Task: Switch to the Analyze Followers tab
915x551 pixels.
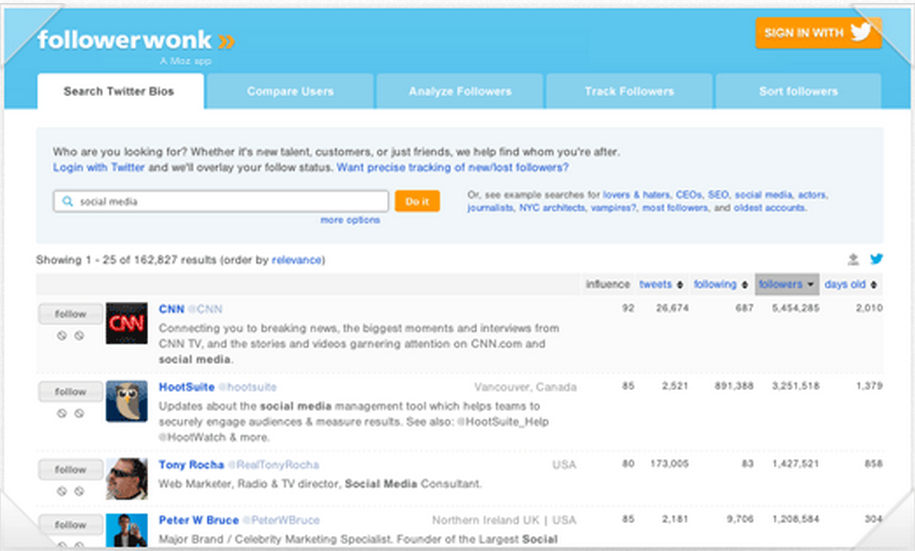Action: tap(460, 91)
